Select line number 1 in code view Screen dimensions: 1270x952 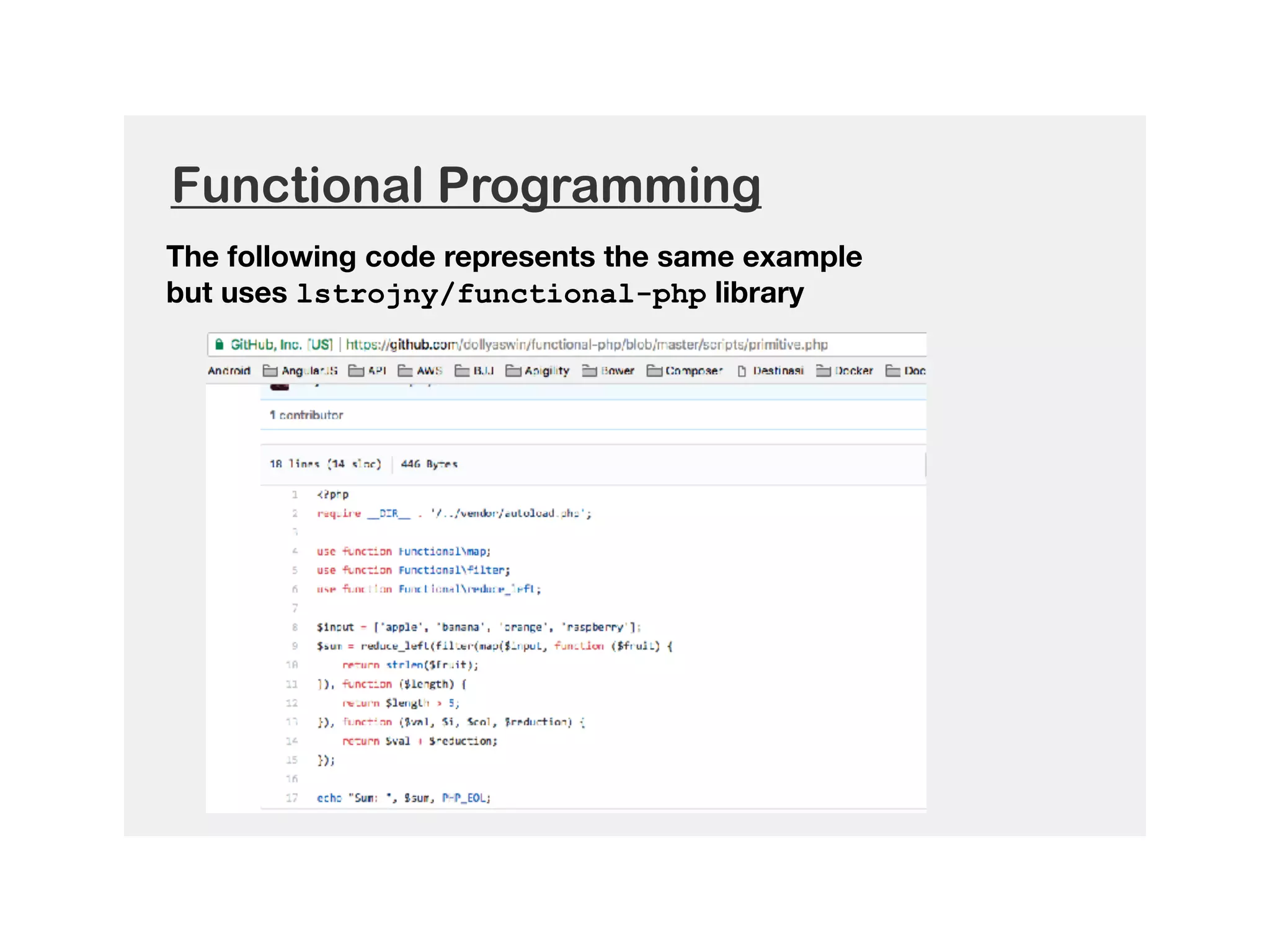coord(295,495)
